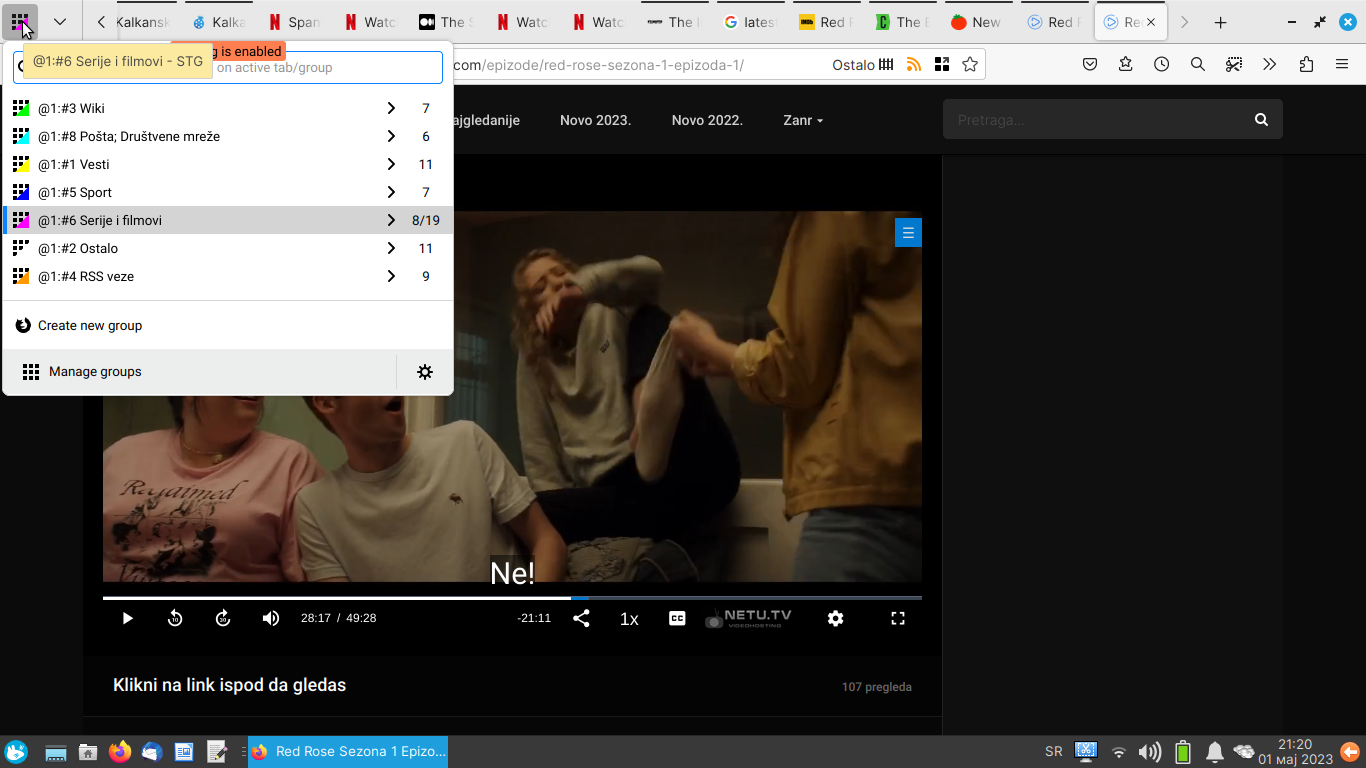Open Manage groups

coord(200,371)
